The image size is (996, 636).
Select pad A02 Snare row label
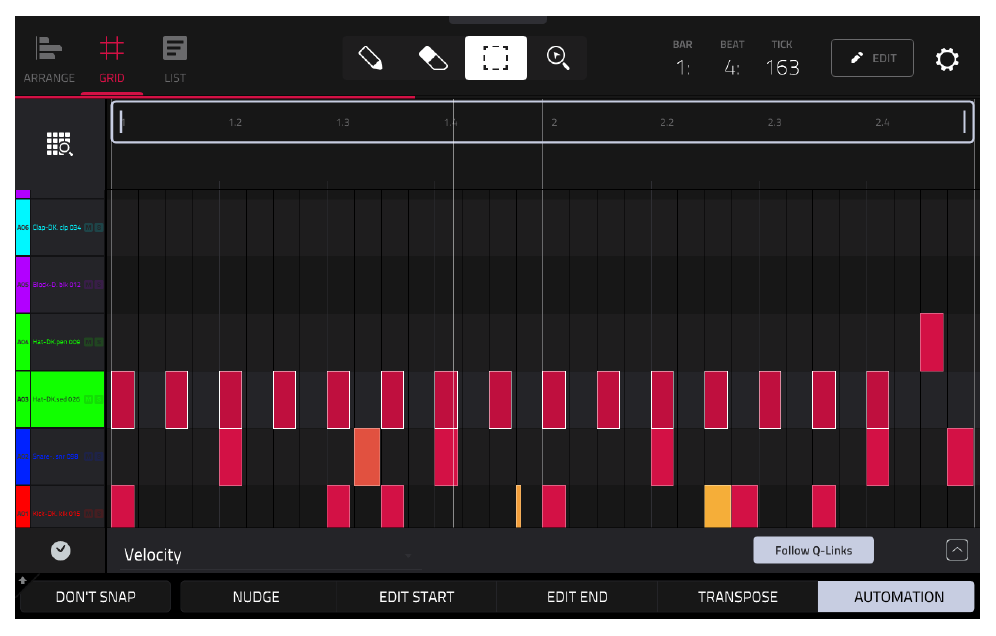[x=67, y=456]
